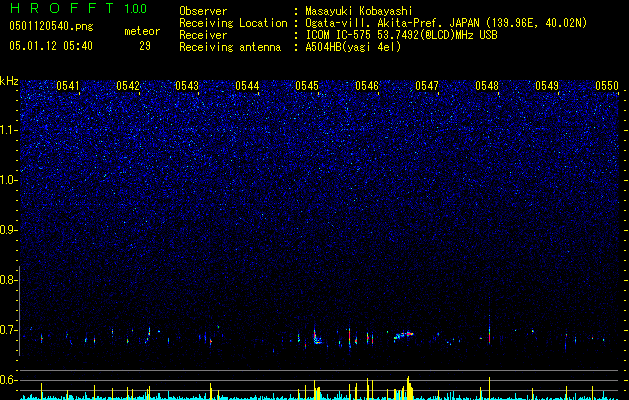
Task: Click the 'meteor' label
Action: pyautogui.click(x=142, y=31)
